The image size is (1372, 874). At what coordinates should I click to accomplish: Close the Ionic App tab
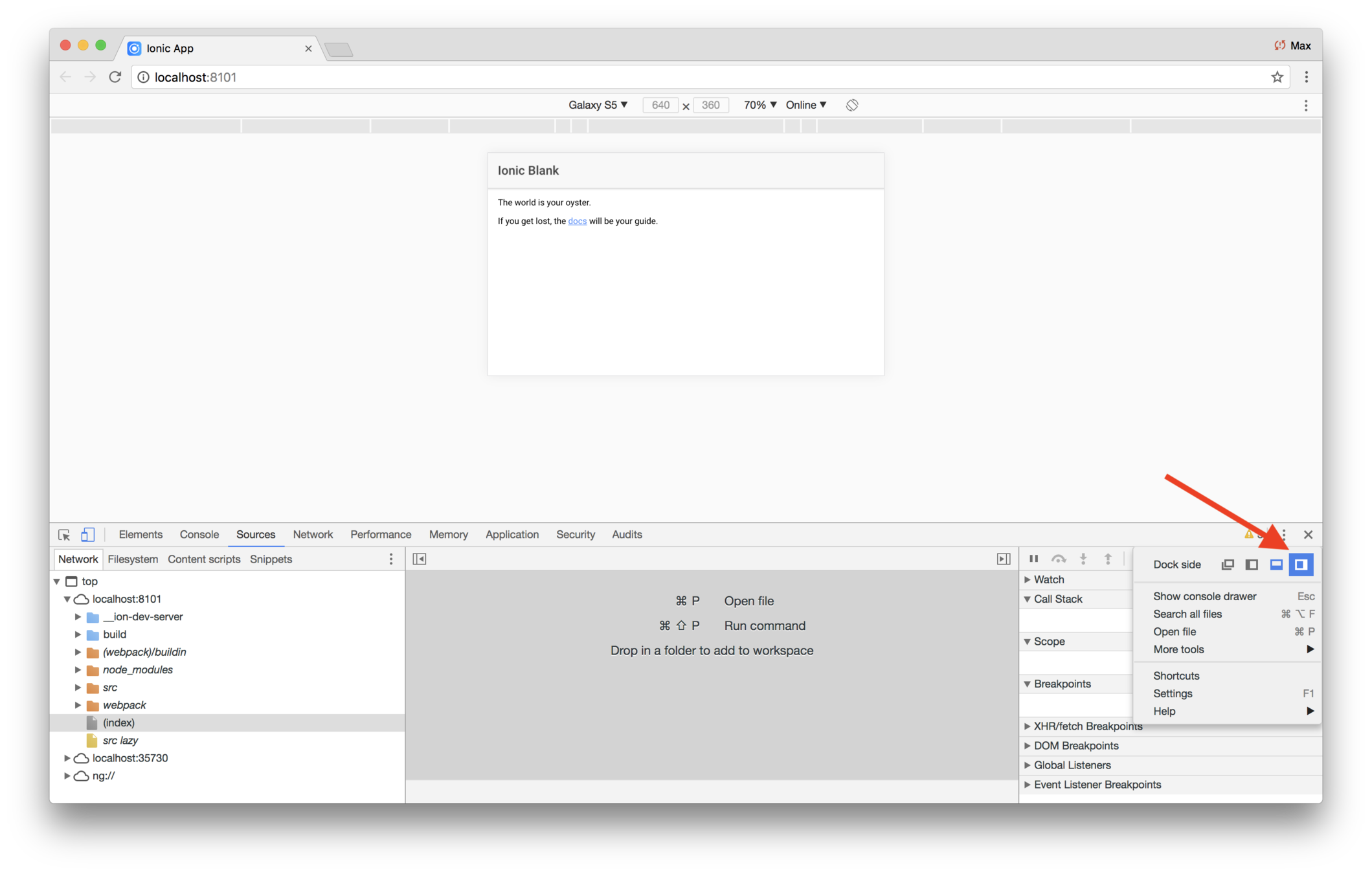click(308, 49)
